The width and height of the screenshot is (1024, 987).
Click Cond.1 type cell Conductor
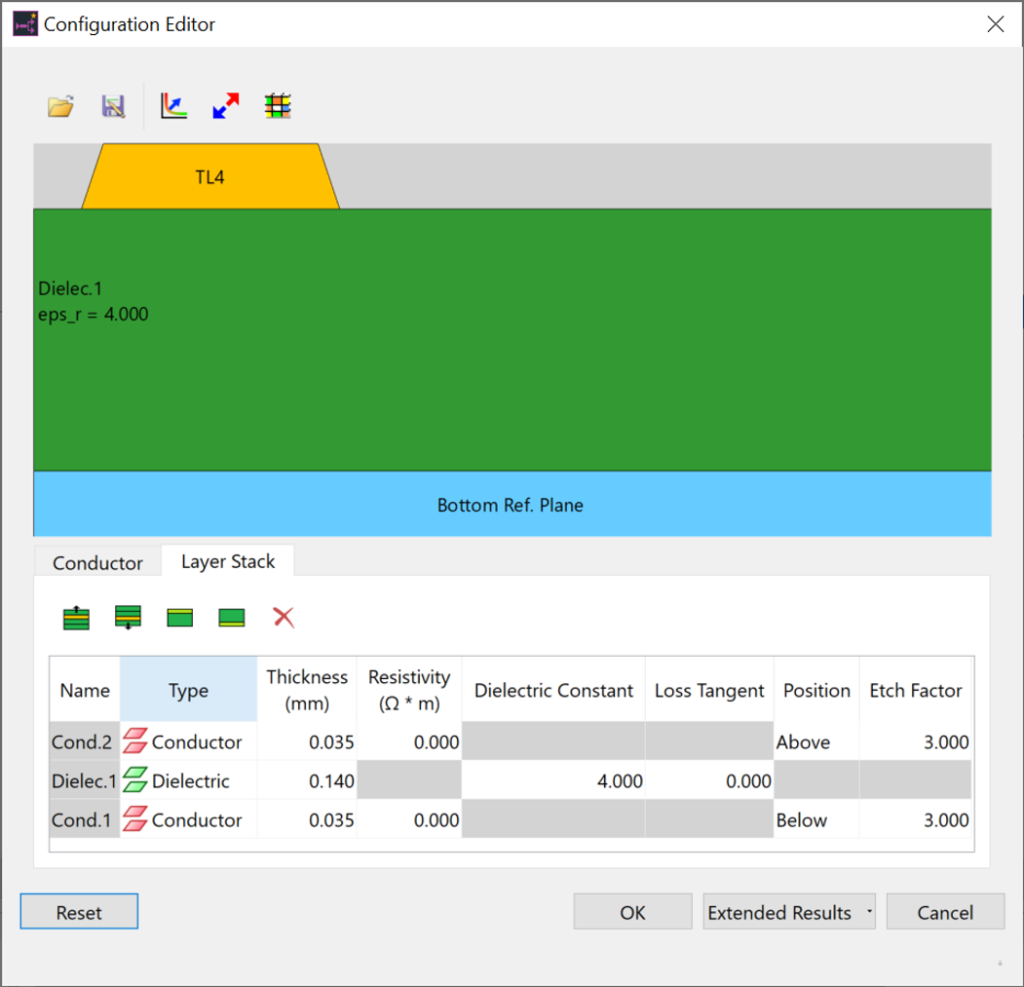[189, 819]
